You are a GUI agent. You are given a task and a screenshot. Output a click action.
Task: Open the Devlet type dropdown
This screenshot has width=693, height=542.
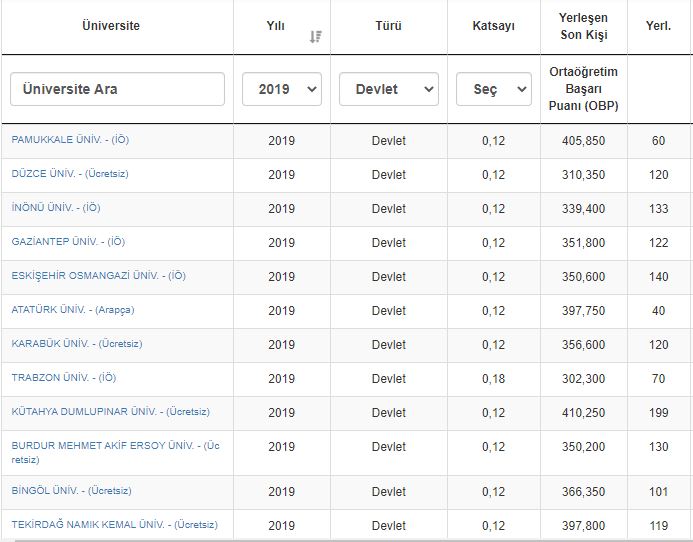pos(389,89)
